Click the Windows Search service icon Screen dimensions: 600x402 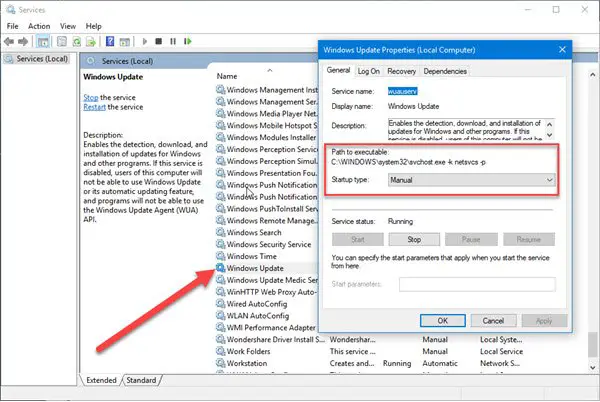pos(220,232)
